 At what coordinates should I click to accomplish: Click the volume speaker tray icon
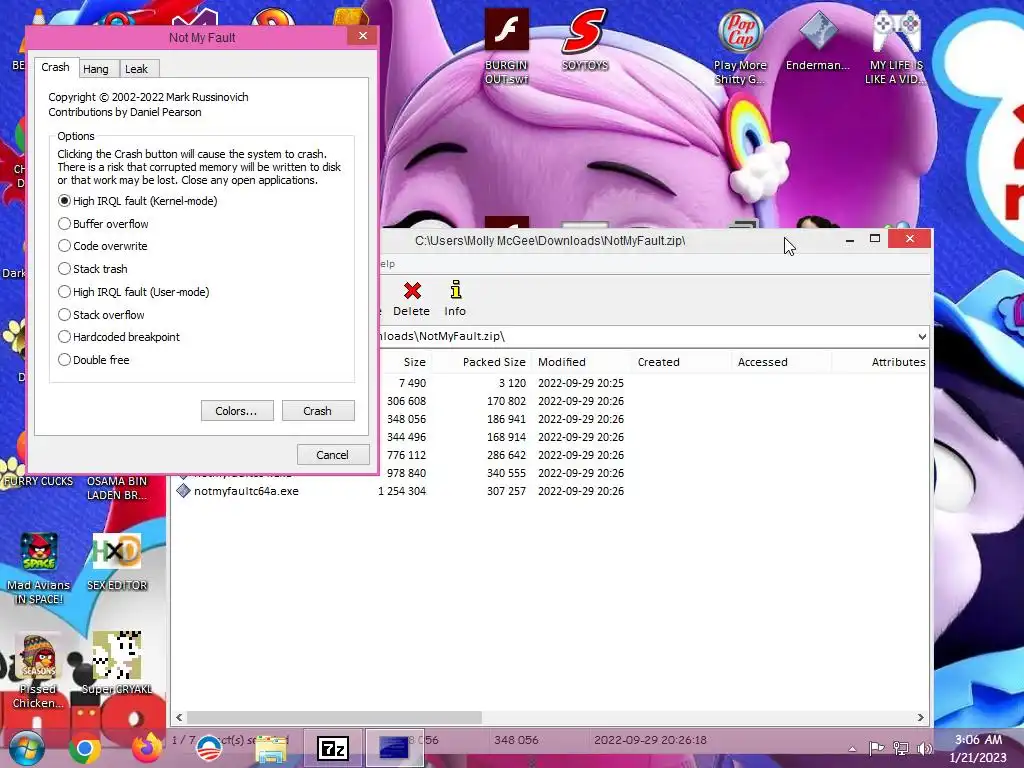point(924,748)
